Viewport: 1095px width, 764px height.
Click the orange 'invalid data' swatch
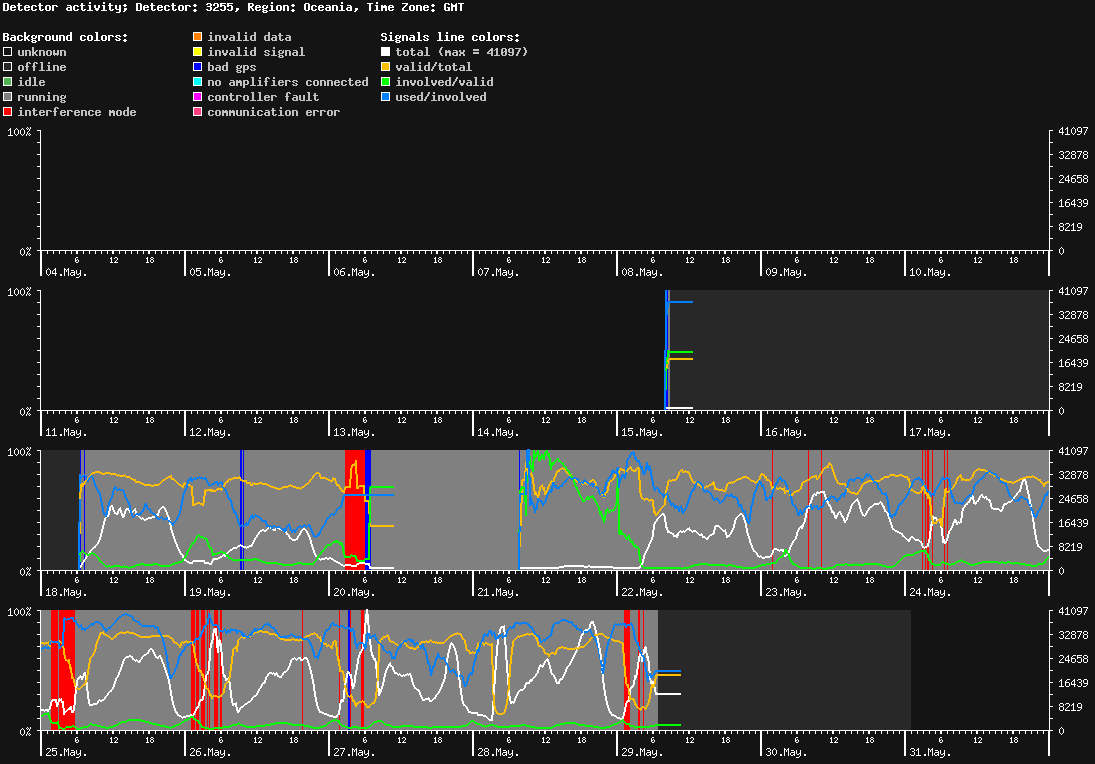198,36
